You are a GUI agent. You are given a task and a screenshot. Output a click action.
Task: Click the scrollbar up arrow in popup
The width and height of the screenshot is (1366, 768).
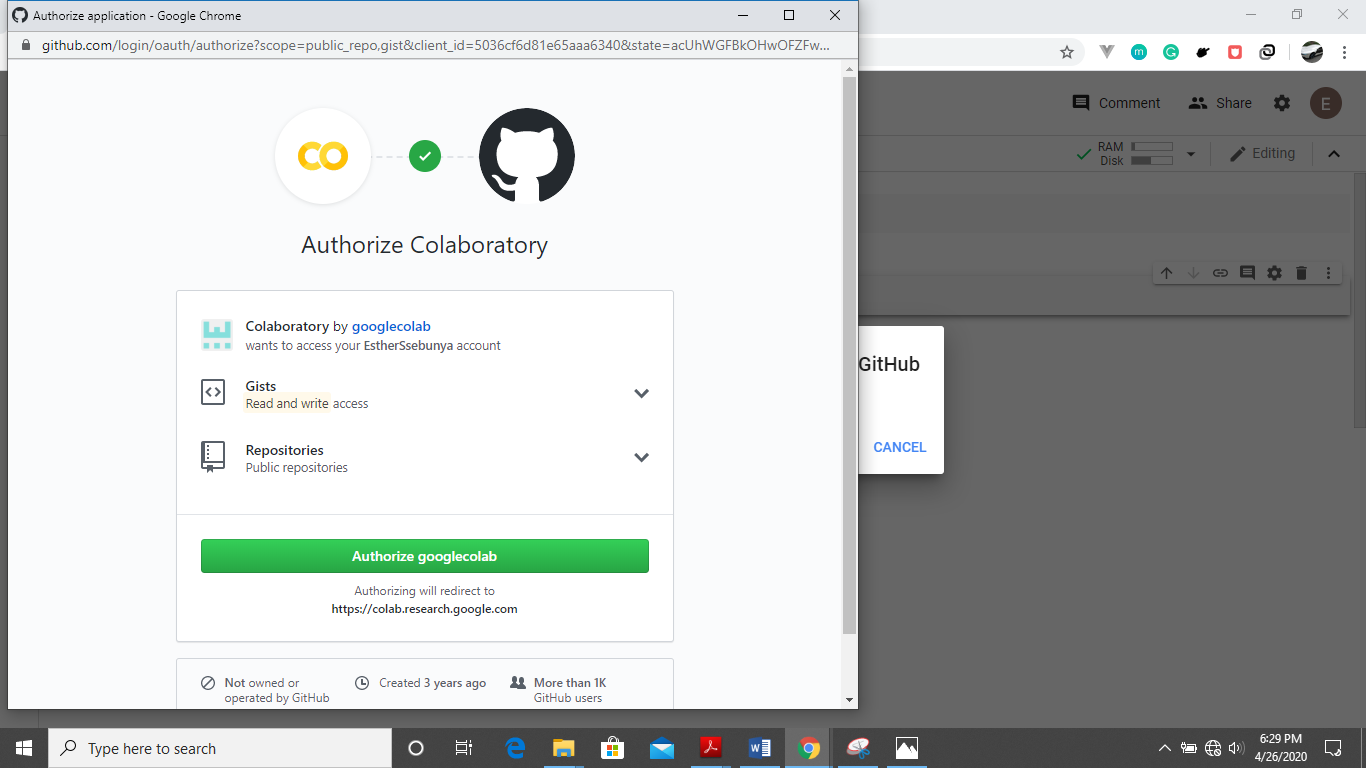point(849,69)
